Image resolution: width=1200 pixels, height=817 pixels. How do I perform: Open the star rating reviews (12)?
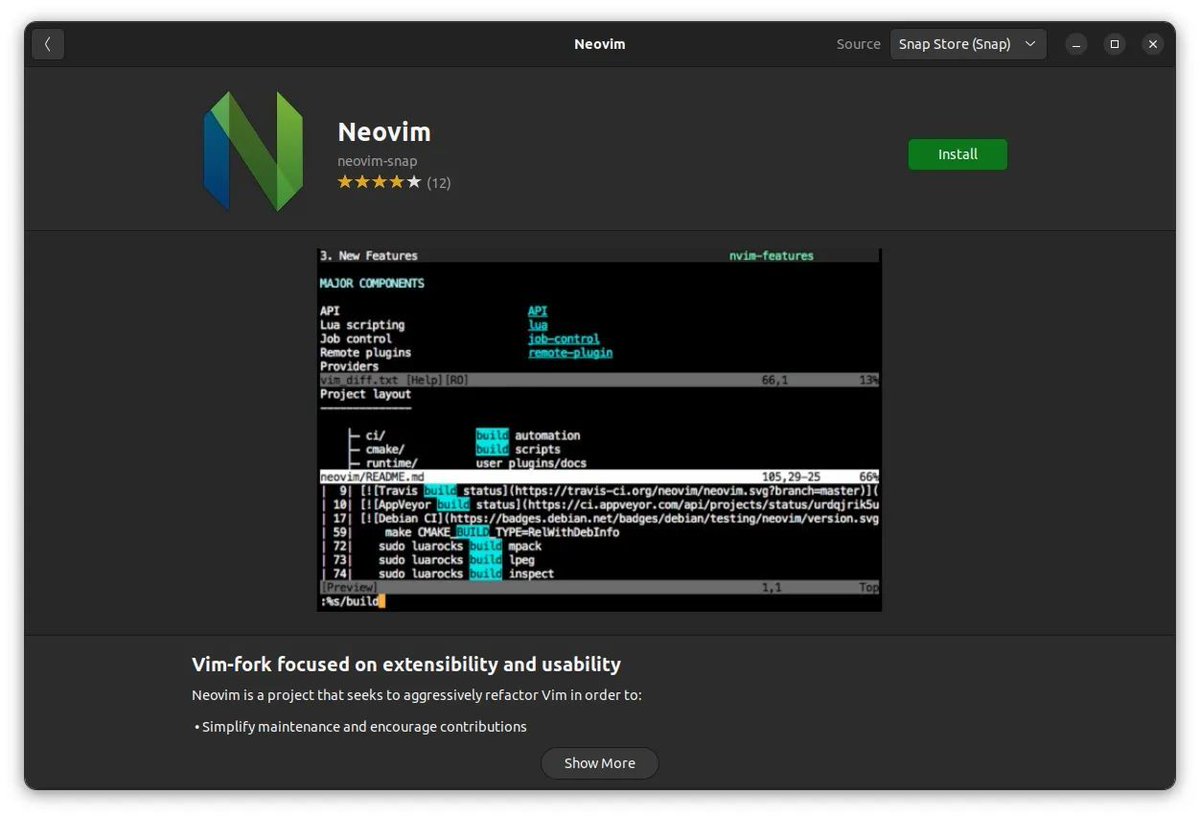tap(394, 182)
